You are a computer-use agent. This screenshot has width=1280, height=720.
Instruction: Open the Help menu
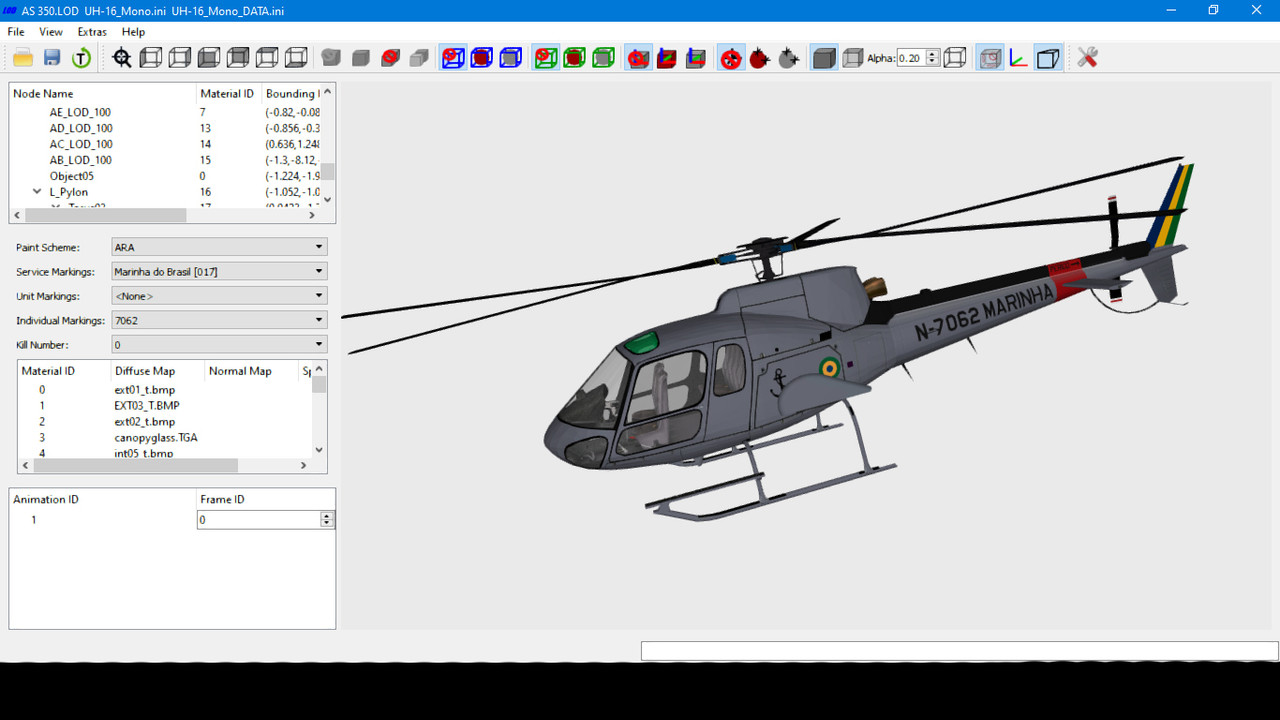133,32
